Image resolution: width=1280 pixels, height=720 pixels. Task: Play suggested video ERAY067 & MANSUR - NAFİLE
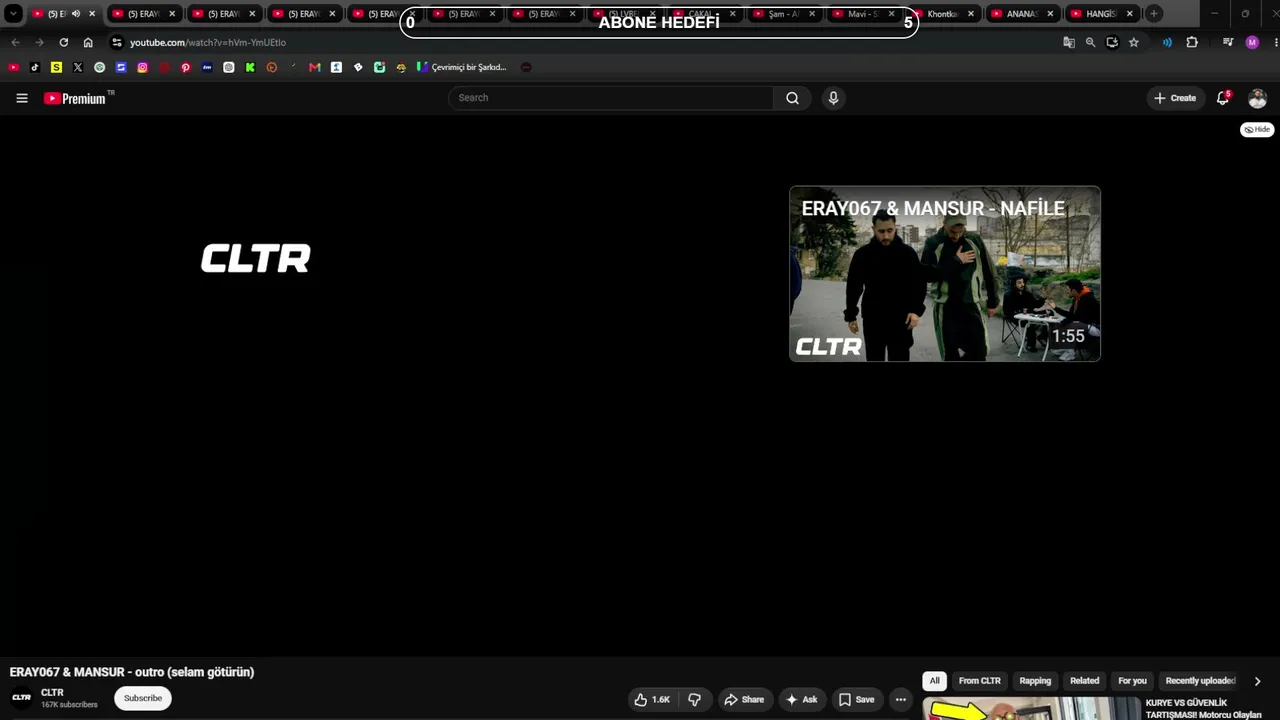pos(945,274)
